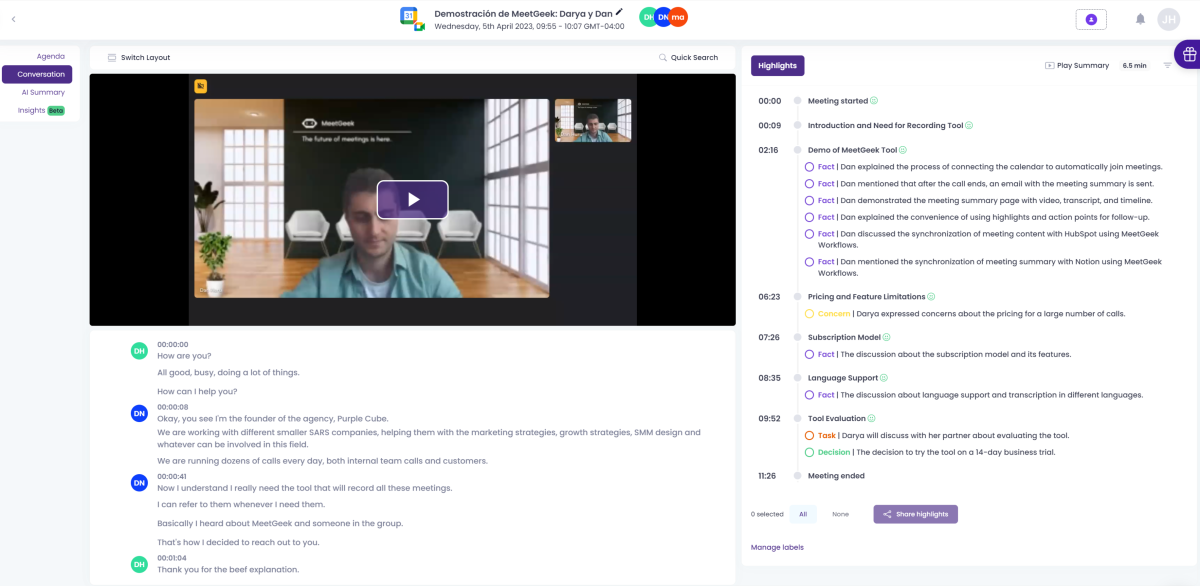Go back using the top-left arrow
Image resolution: width=1200 pixels, height=586 pixels.
click(x=13, y=19)
